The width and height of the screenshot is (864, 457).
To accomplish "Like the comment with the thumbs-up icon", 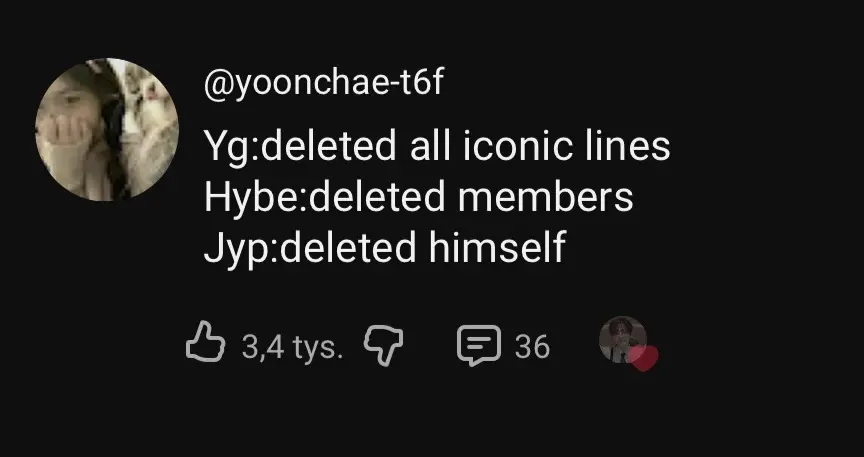I will (206, 345).
